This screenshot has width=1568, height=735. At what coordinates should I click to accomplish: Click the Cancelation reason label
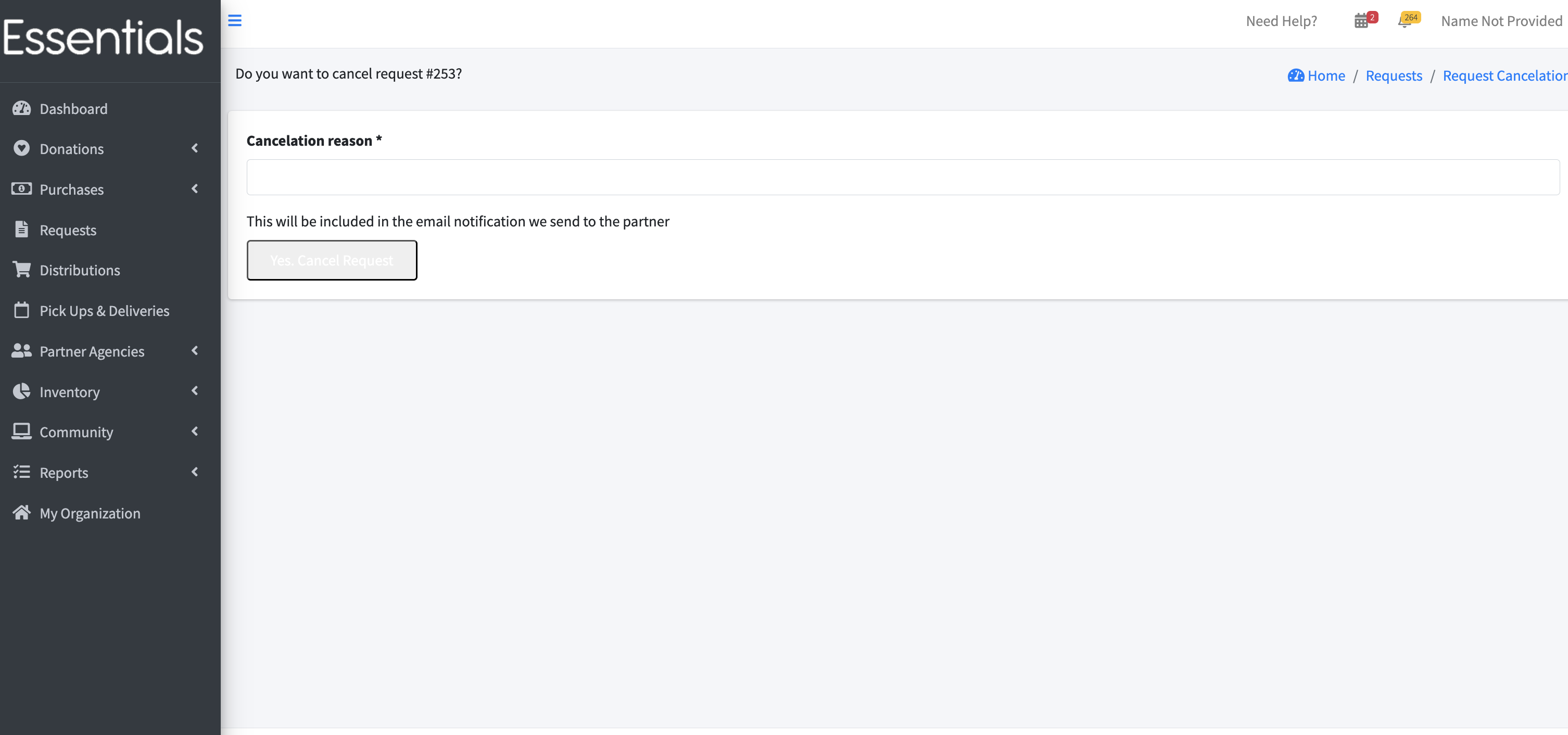pos(314,141)
